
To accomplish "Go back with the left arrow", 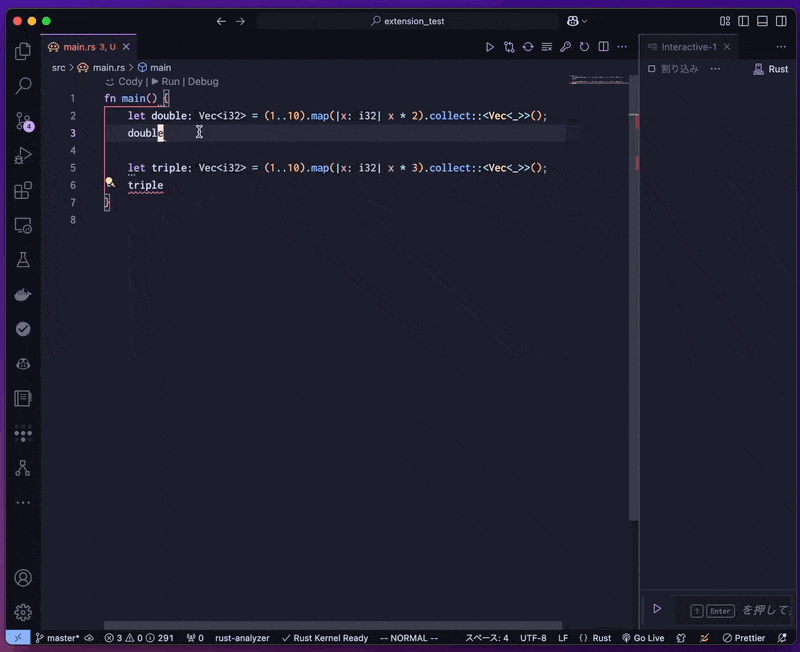I will click(x=221, y=21).
